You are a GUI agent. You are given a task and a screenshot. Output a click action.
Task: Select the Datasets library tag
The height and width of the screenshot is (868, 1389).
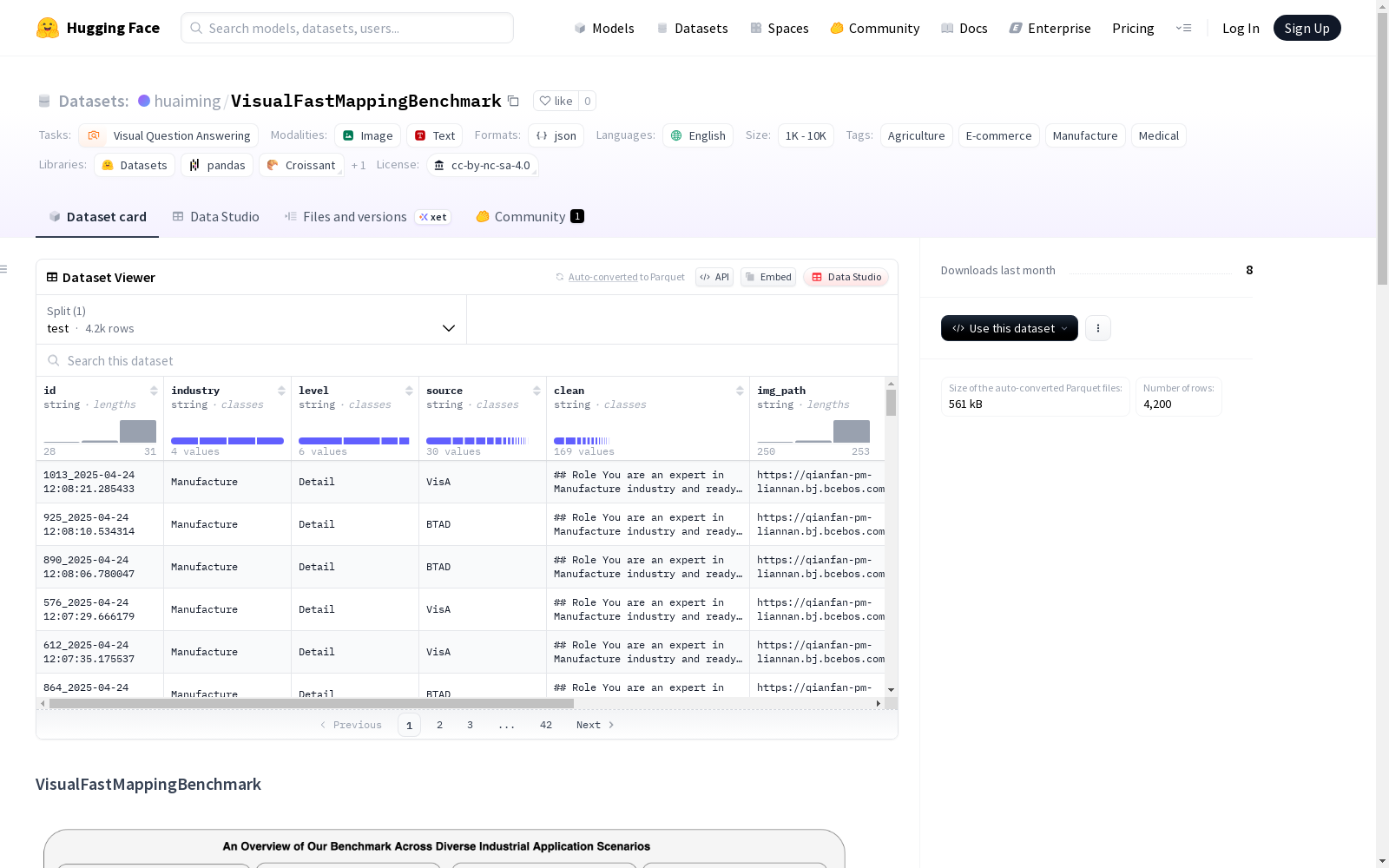135,165
